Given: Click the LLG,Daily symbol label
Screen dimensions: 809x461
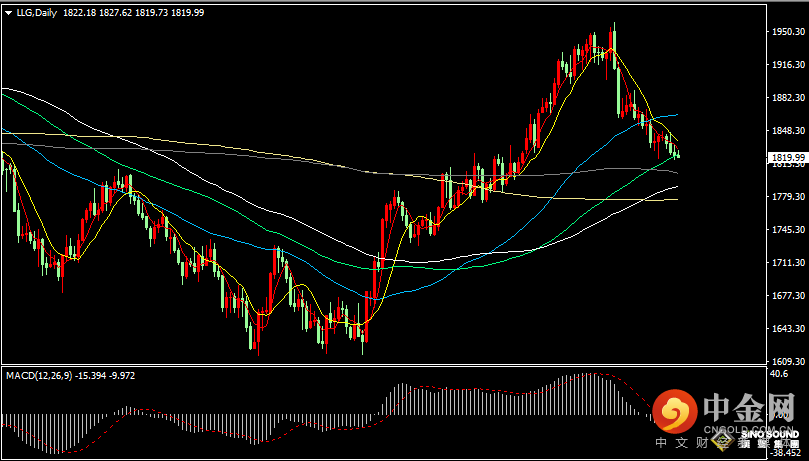Looking at the screenshot, I should pyautogui.click(x=36, y=13).
